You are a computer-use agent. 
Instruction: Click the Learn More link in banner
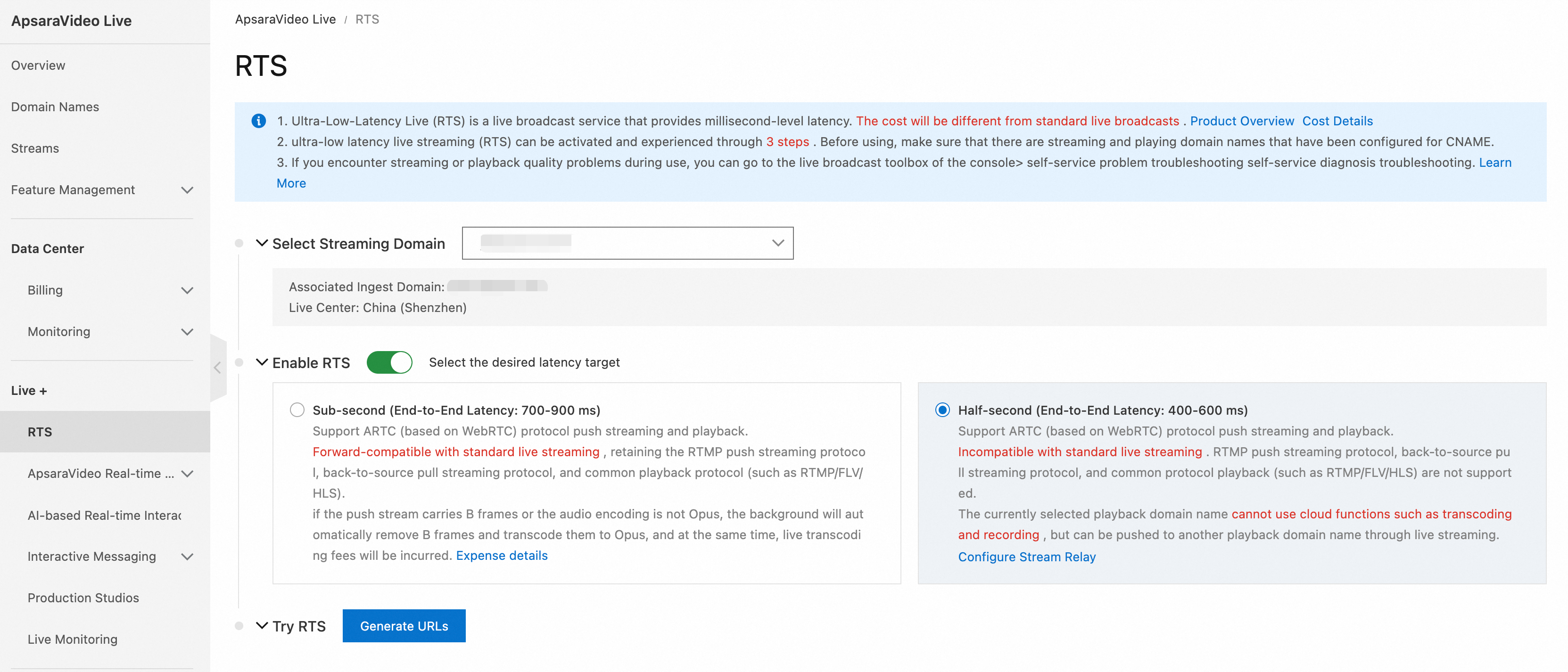point(1495,163)
